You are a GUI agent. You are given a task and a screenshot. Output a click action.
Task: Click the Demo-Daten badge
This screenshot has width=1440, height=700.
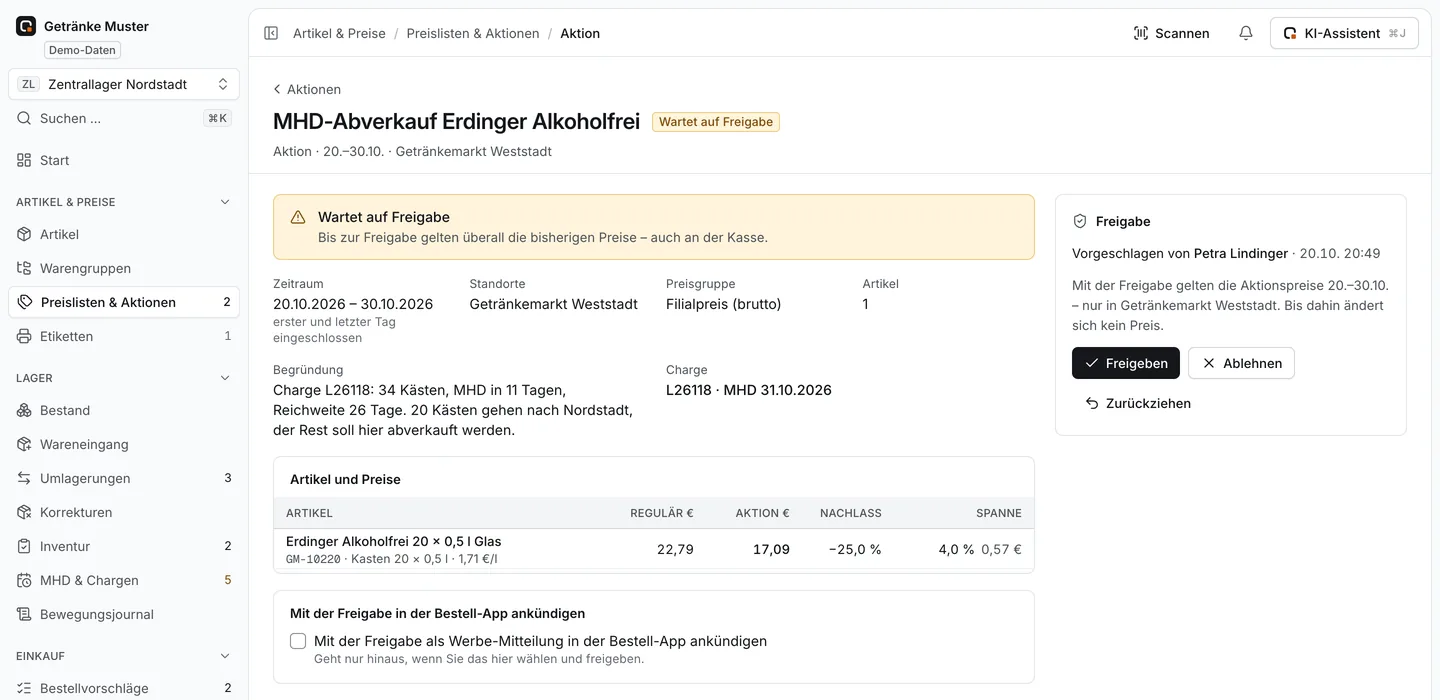coord(82,50)
